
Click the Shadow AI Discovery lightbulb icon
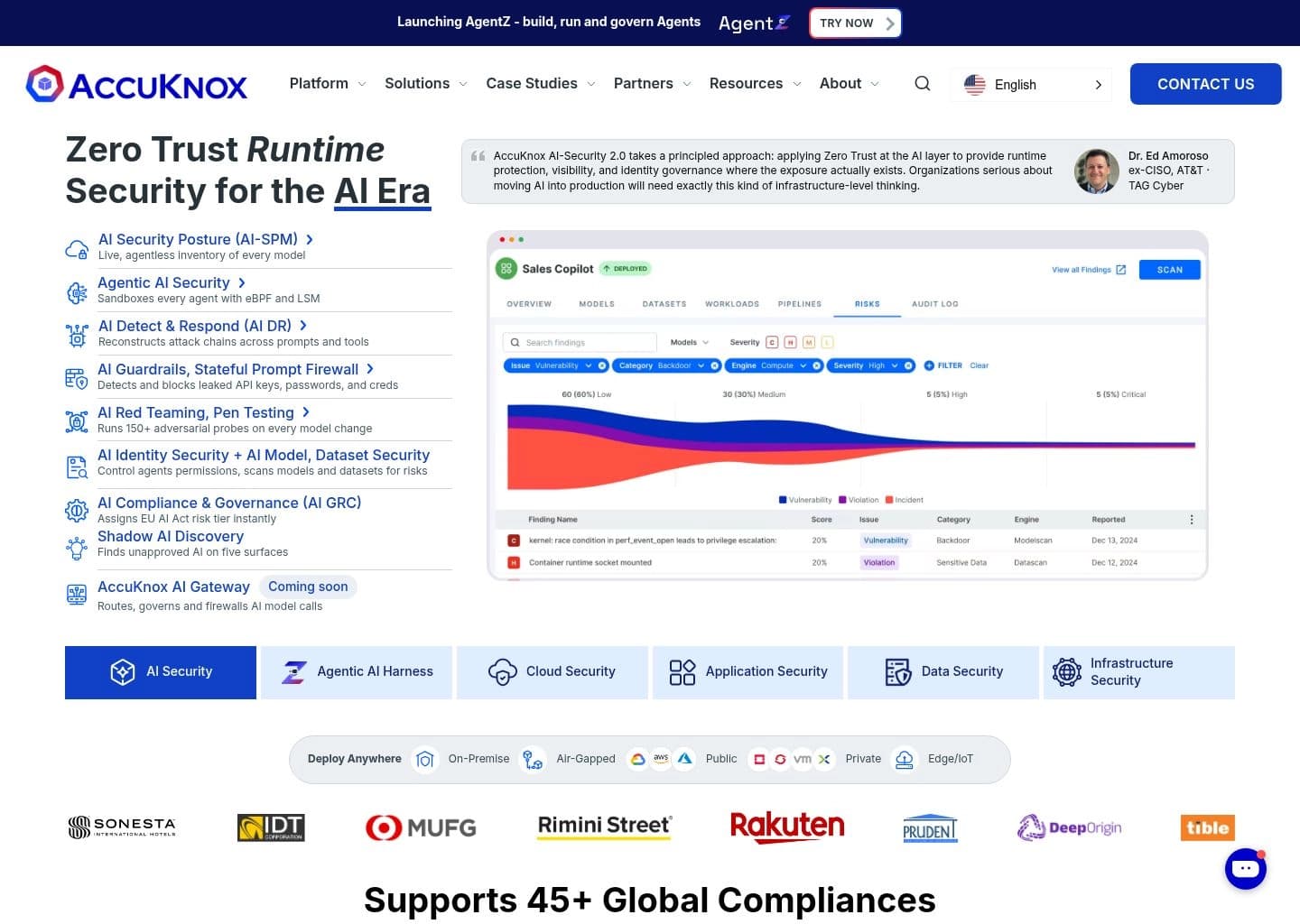77,548
